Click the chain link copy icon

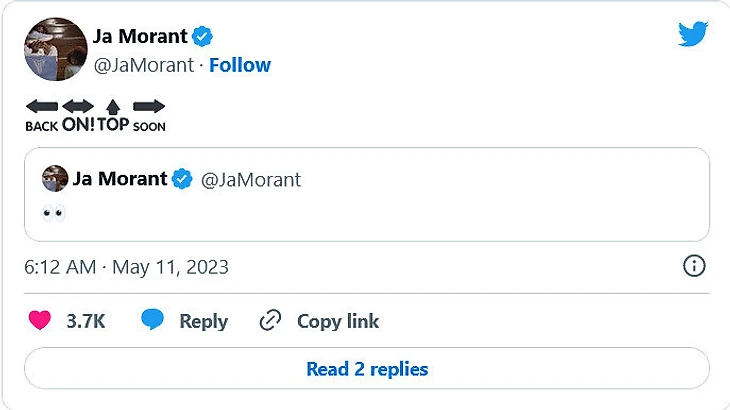tap(270, 321)
